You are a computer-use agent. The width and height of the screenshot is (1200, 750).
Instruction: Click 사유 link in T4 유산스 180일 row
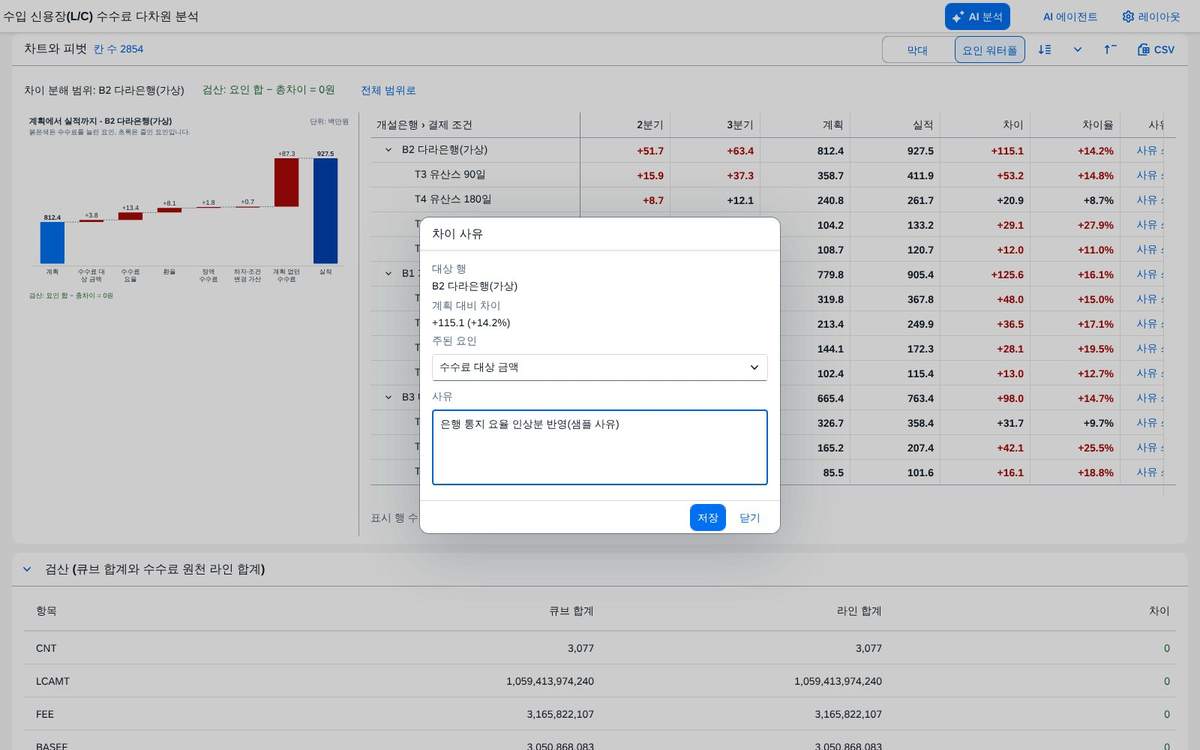tap(1149, 200)
